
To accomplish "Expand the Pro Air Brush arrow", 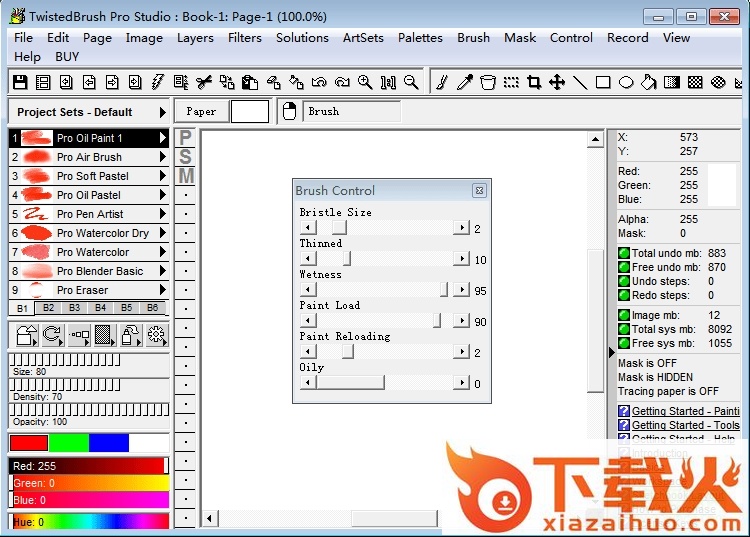I will click(x=163, y=157).
